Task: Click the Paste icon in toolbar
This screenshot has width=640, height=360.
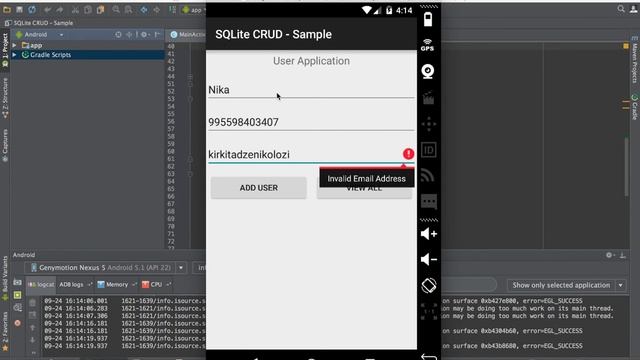Action: click(100, 10)
